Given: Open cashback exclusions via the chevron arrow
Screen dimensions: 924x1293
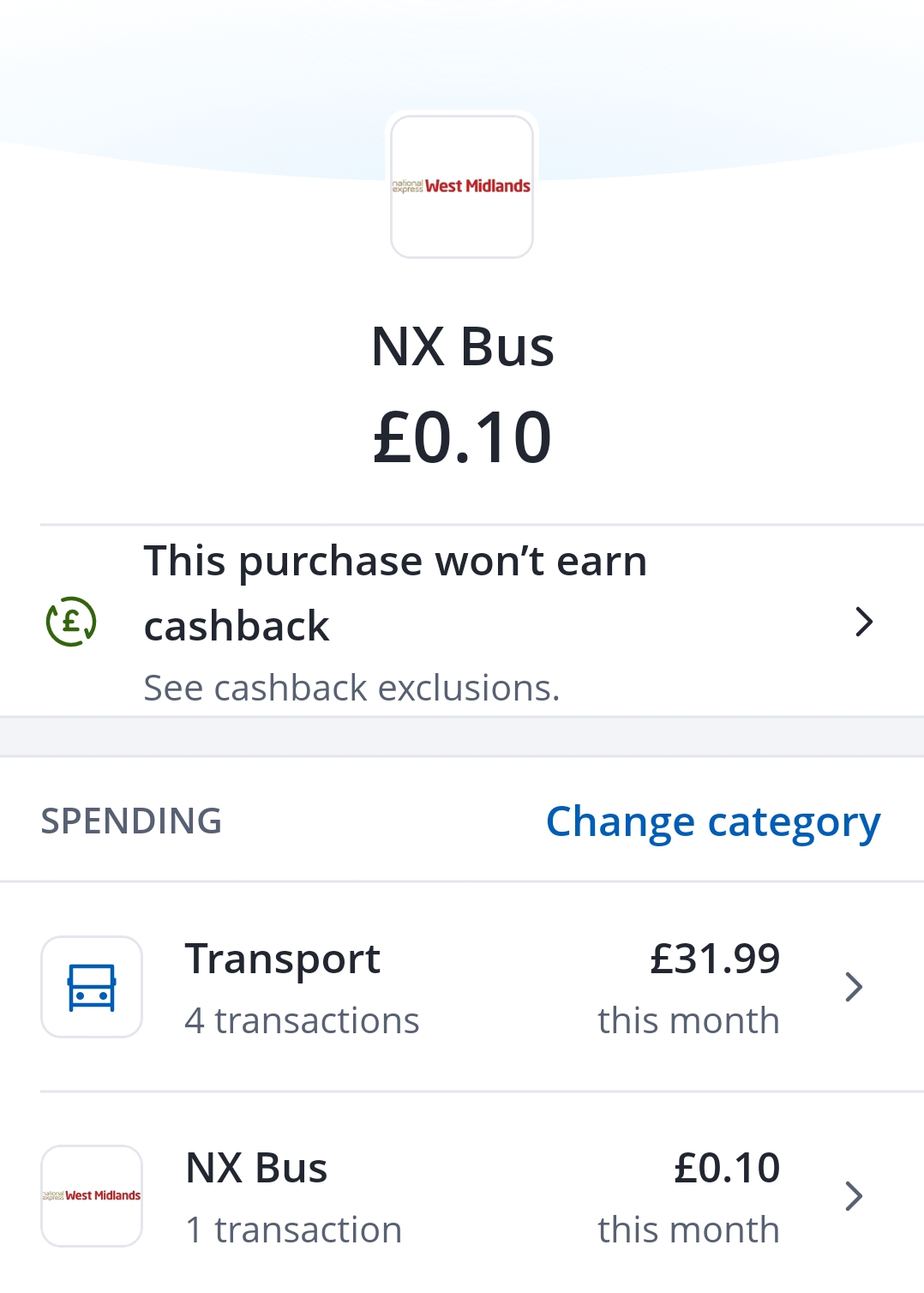Looking at the screenshot, I should 864,622.
